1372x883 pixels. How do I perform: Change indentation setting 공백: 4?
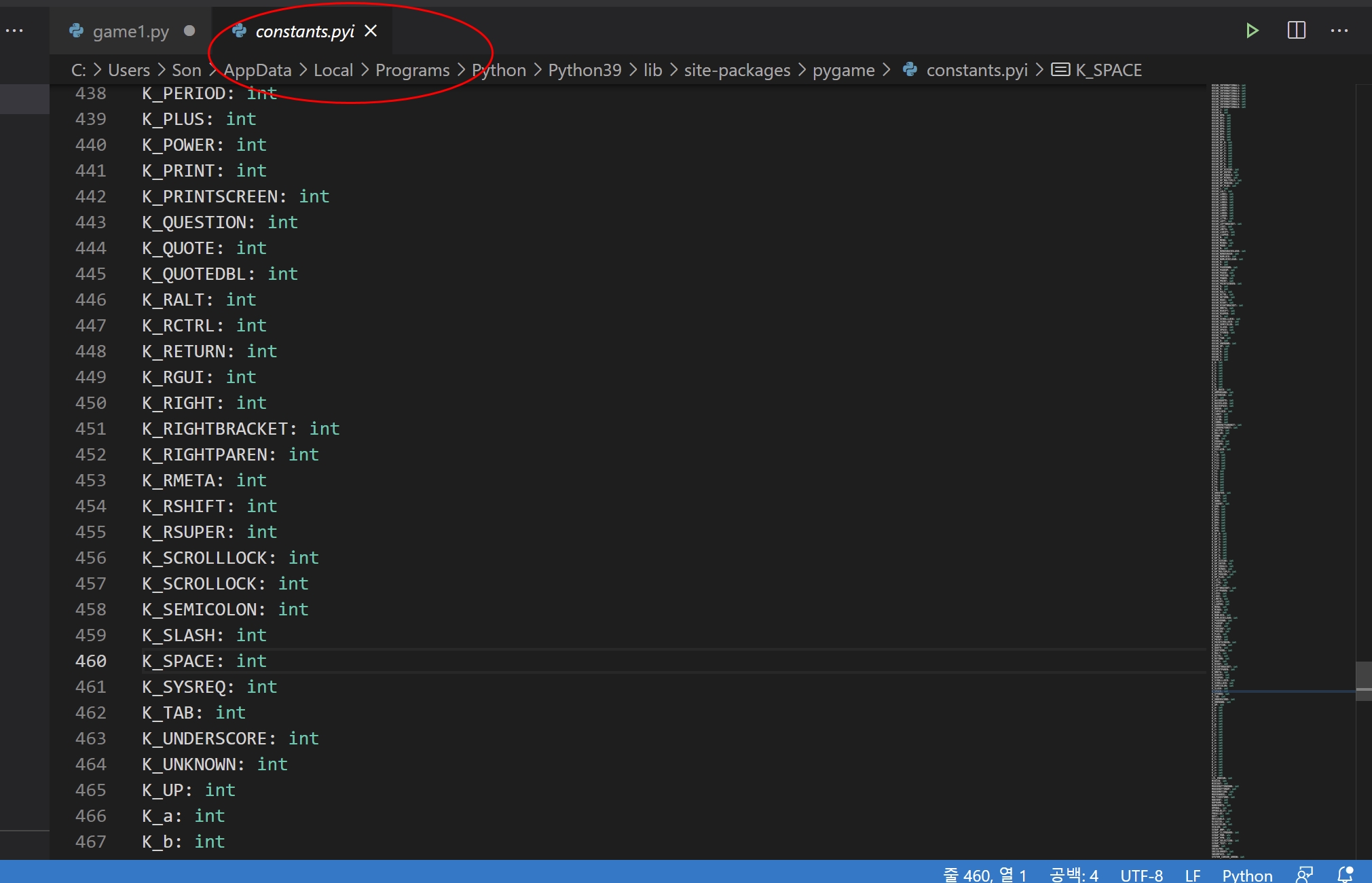pyautogui.click(x=1073, y=875)
